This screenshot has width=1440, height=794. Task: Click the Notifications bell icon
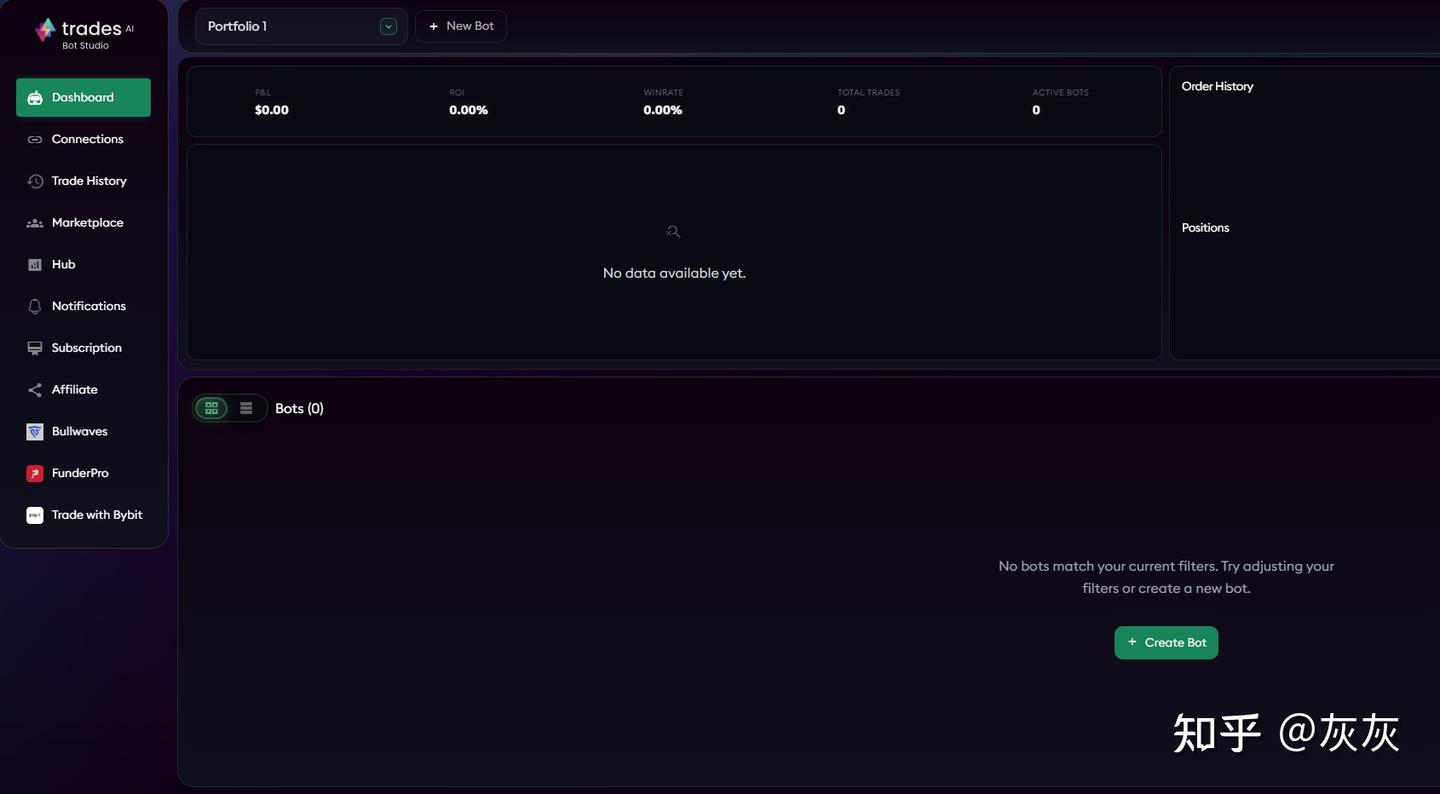coord(35,307)
